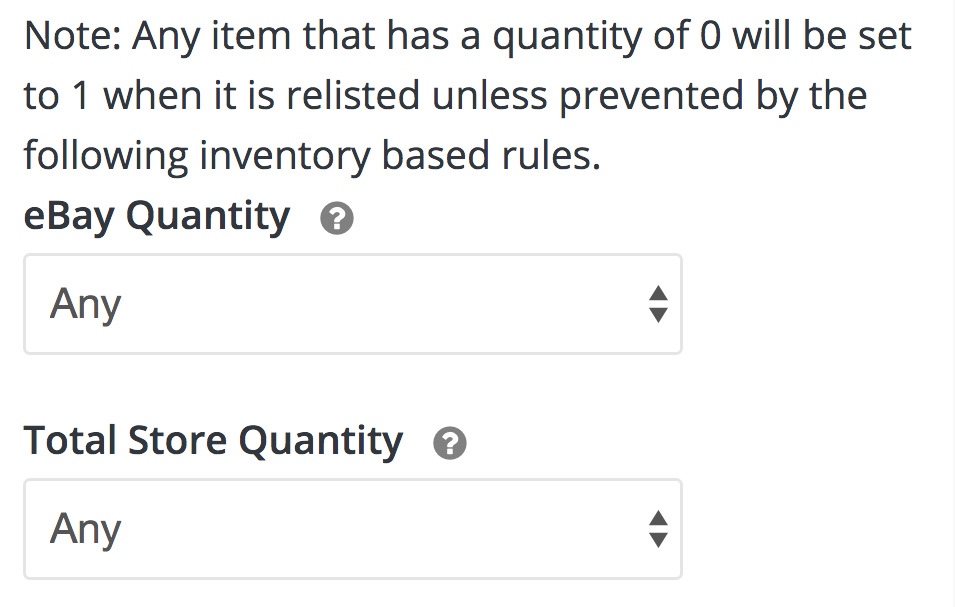Image resolution: width=955 pixels, height=607 pixels.
Task: Click the up arrow in eBay Quantity select
Action: (658, 293)
